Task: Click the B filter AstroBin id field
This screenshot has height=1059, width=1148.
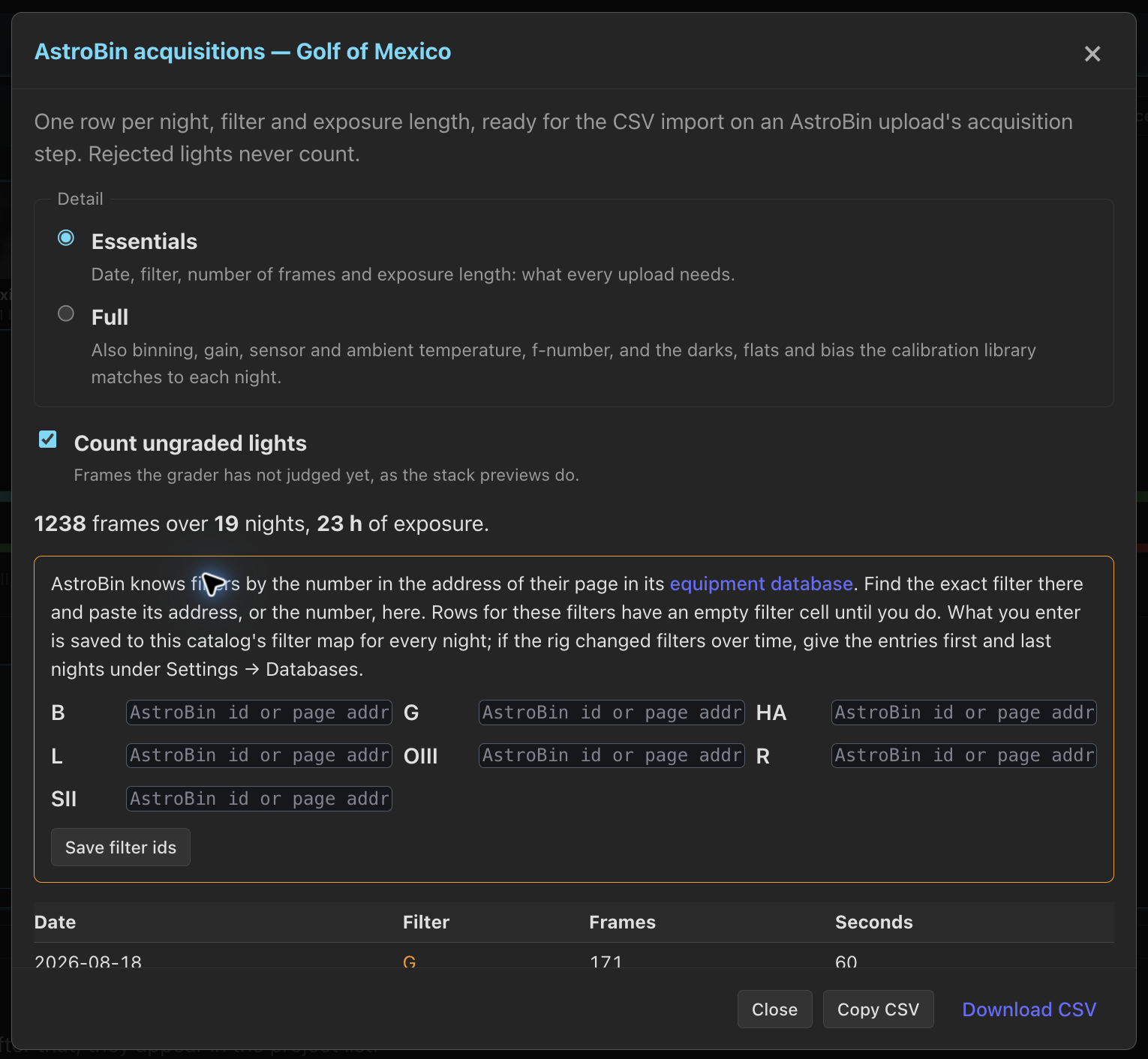Action: (x=259, y=712)
